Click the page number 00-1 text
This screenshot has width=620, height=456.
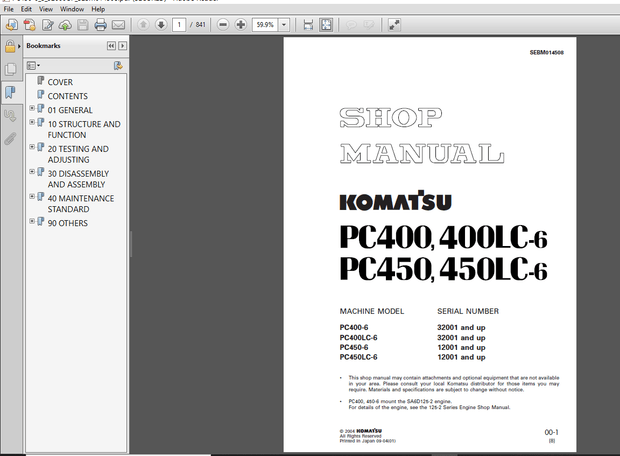point(551,432)
